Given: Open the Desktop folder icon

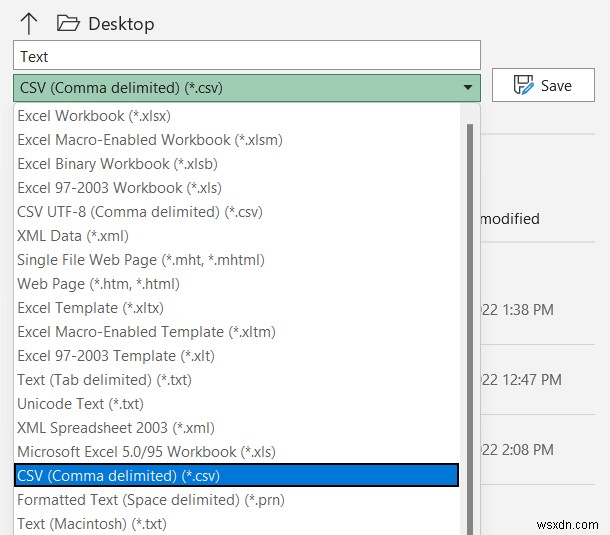Looking at the screenshot, I should click(68, 23).
